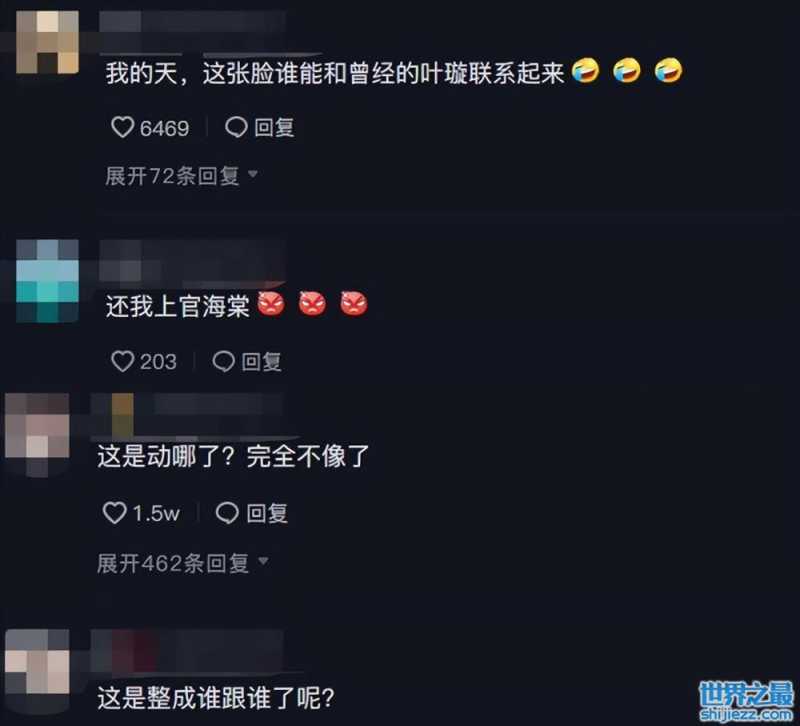Click reply bubble icon next to 1.5w

227,513
